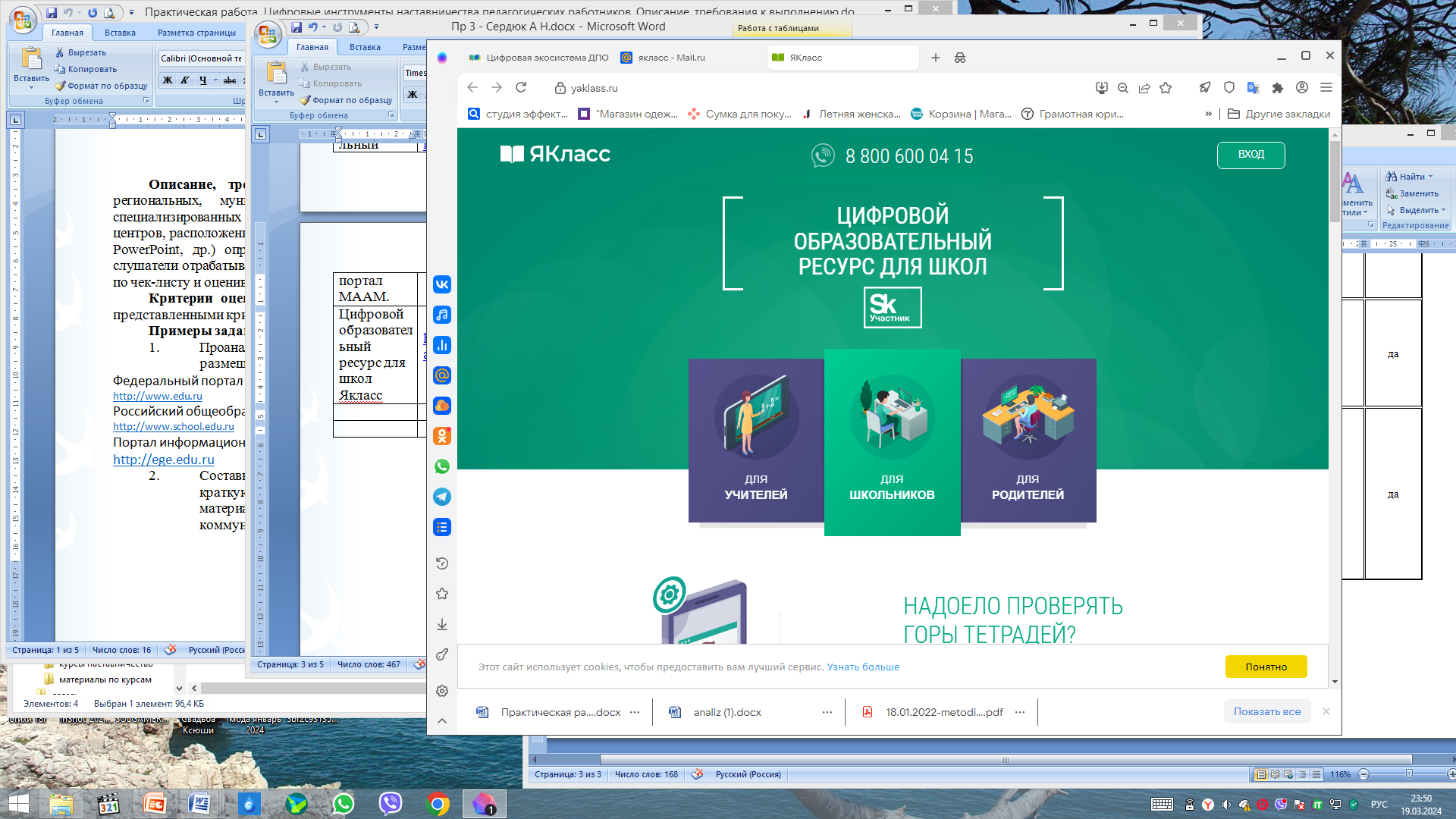Click the Google Translate icon in address bar
The height and width of the screenshot is (819, 1456).
(1253, 88)
